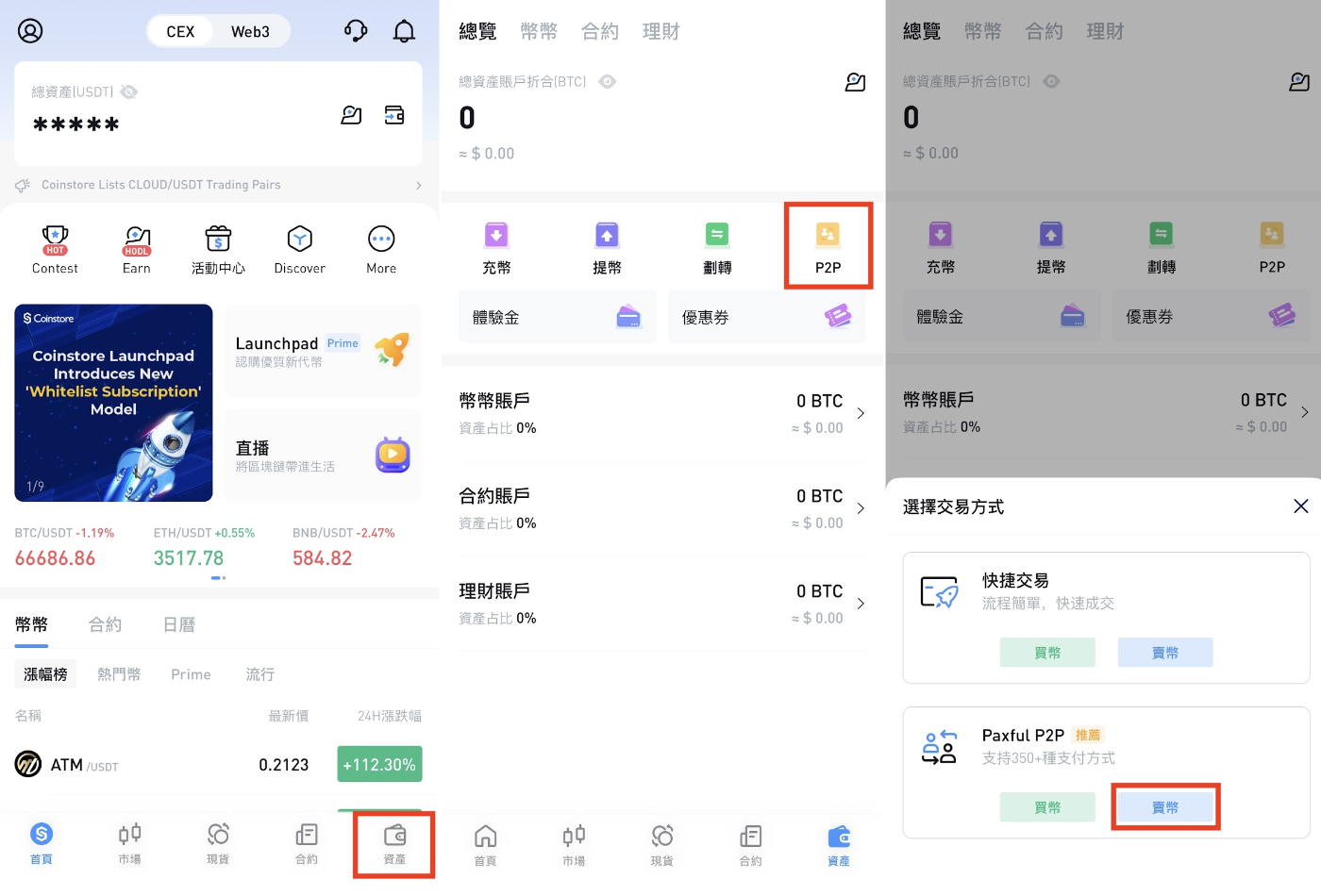Toggle BTC total visibility eye in middle screen
Screen dimensions: 1321x896
point(608,81)
